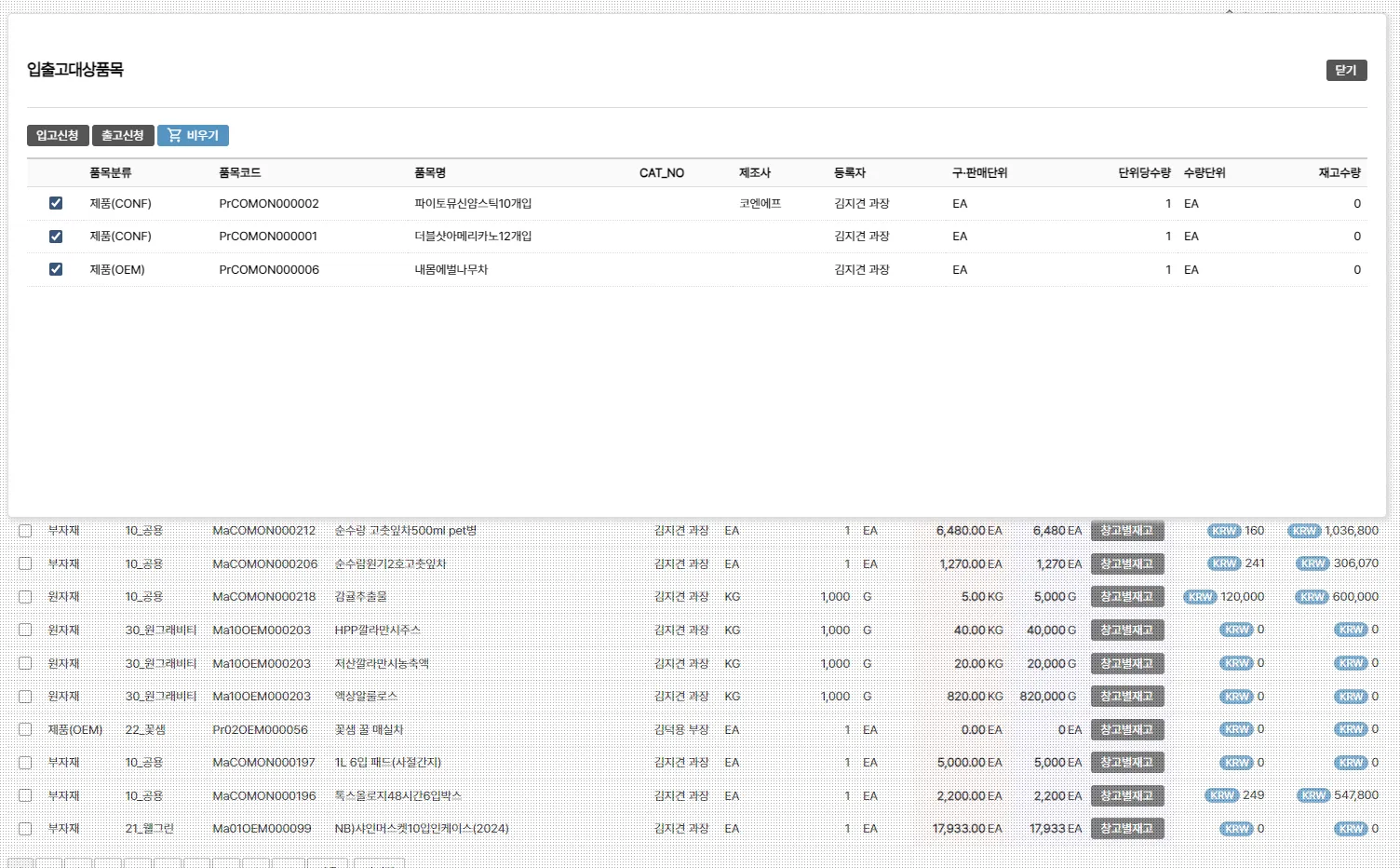Sort by 품목코드 column header
1400x868 pixels.
pos(239,173)
